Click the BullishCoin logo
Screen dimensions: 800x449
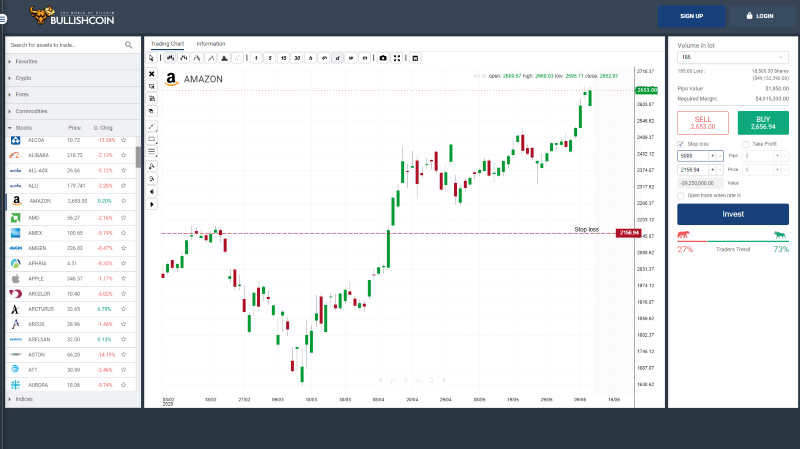(72, 16)
